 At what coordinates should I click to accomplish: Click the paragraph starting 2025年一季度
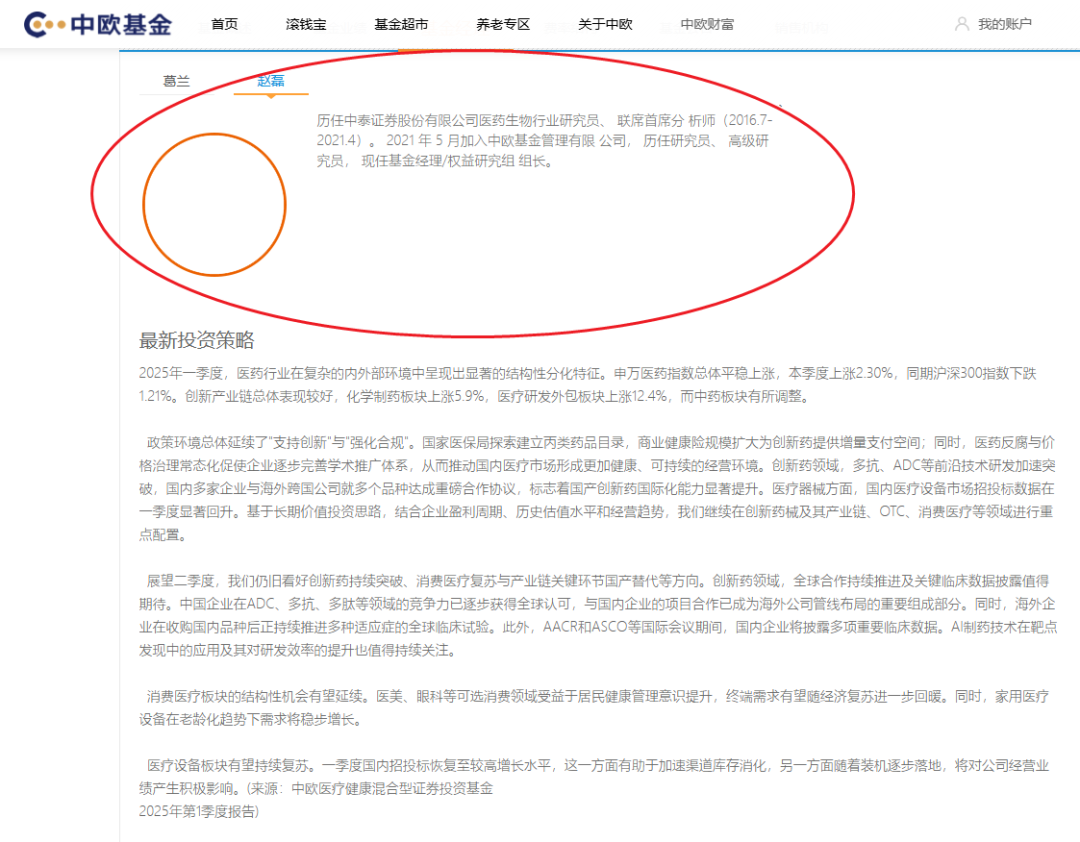[x=588, y=384]
